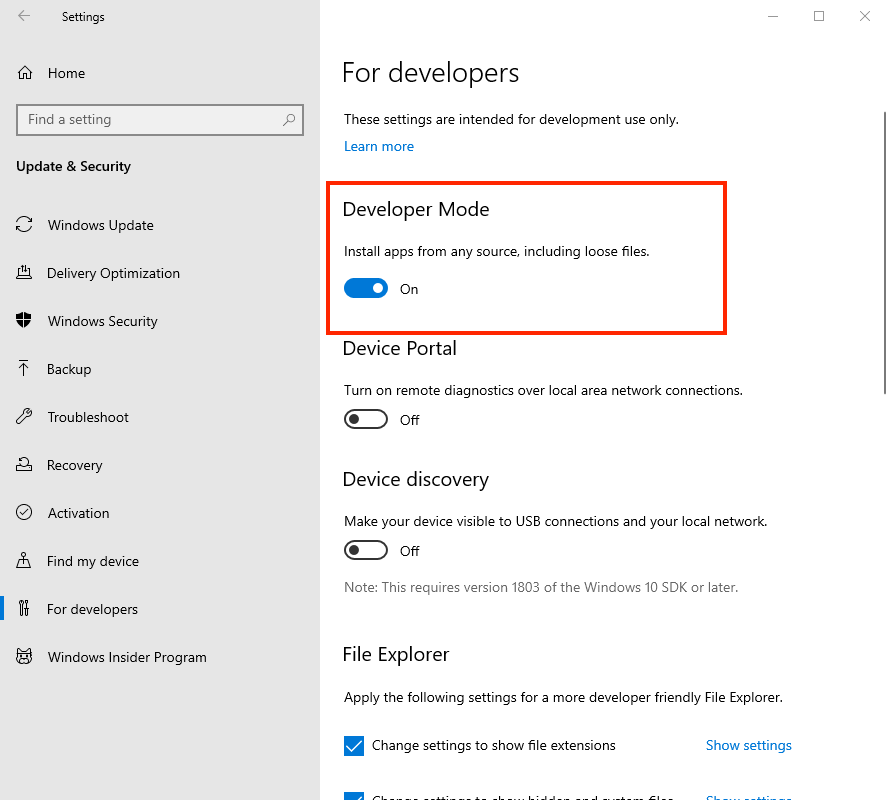Click the Learn more link

(379, 146)
